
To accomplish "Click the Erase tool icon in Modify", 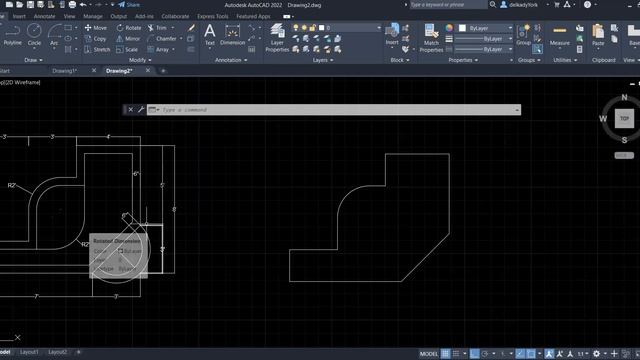I will tap(191, 28).
